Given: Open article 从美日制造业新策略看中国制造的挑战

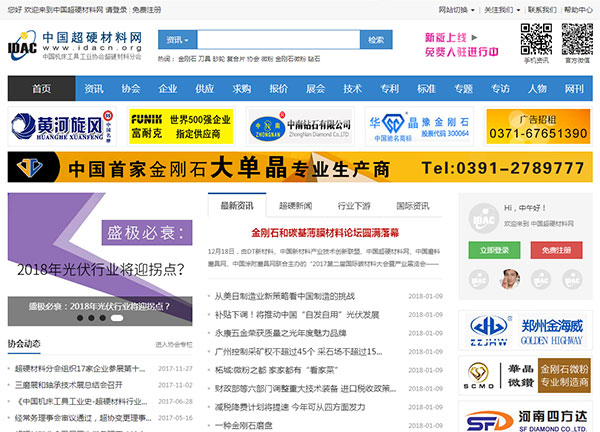Looking at the screenshot, I should coord(285,296).
